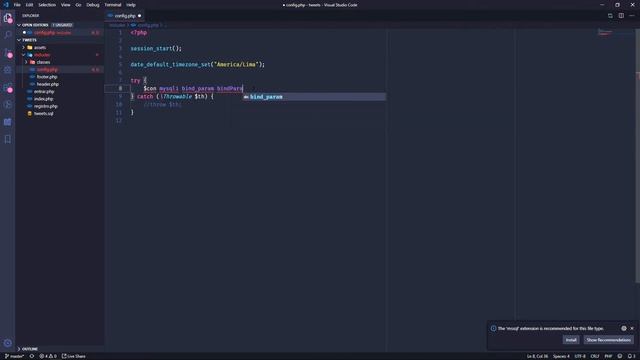Open the Debug view in activity bar
Viewport: 640px width, 360px height.
pos(7,70)
